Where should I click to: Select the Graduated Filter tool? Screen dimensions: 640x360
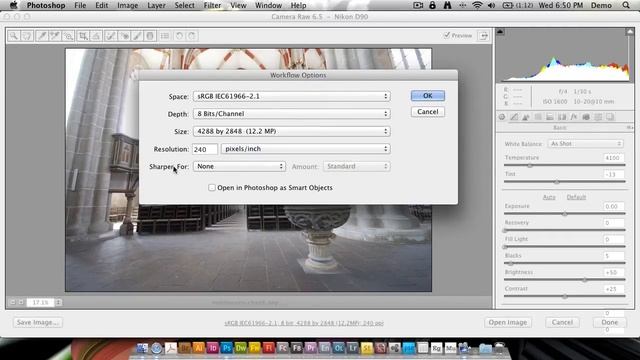click(x=150, y=36)
